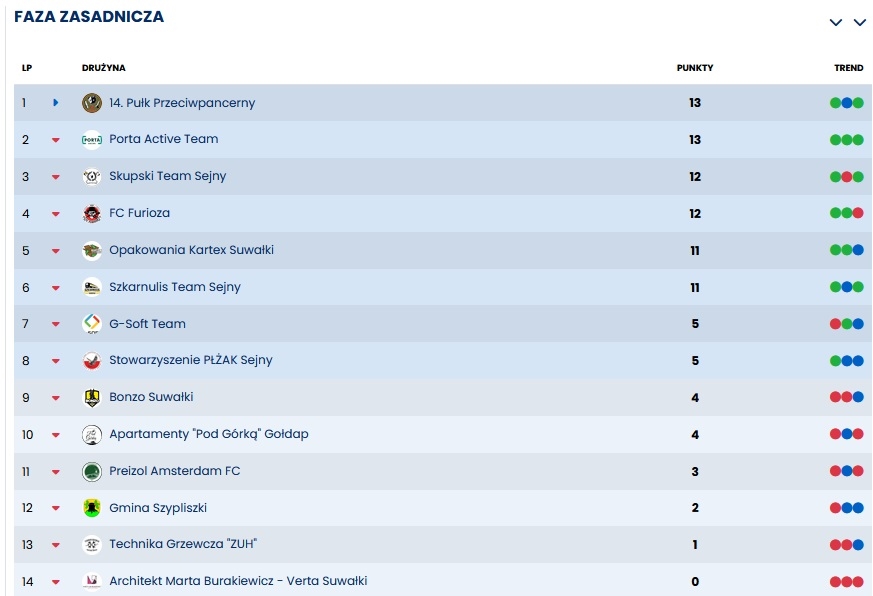Click the FC Furioza team logo
This screenshot has height=596, width=873.
click(92, 213)
